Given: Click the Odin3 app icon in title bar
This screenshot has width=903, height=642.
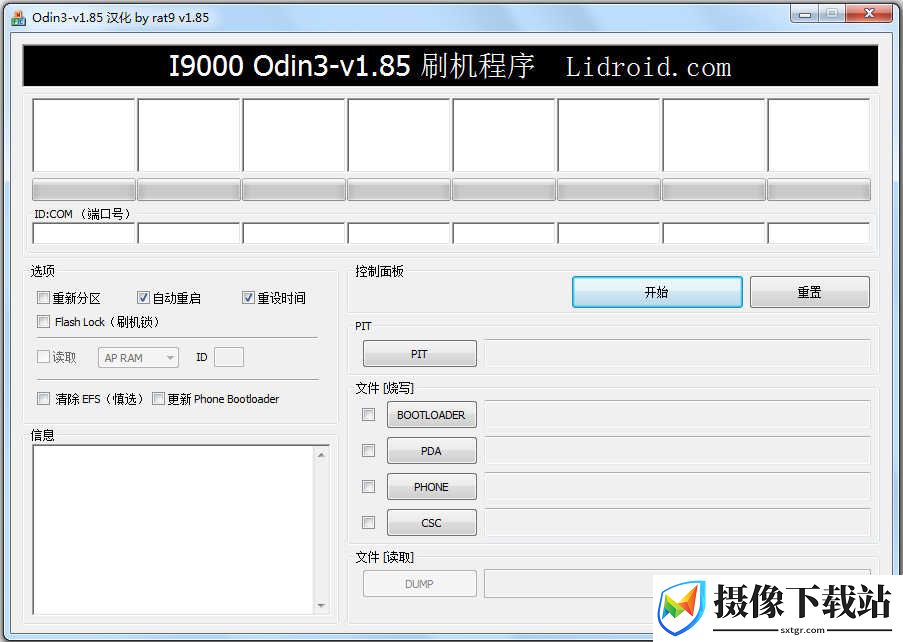Looking at the screenshot, I should click(18, 18).
